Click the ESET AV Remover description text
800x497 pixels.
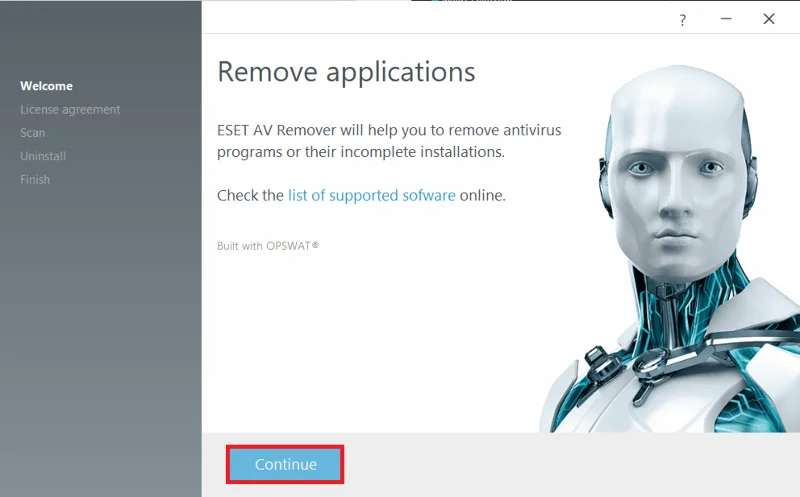(389, 141)
